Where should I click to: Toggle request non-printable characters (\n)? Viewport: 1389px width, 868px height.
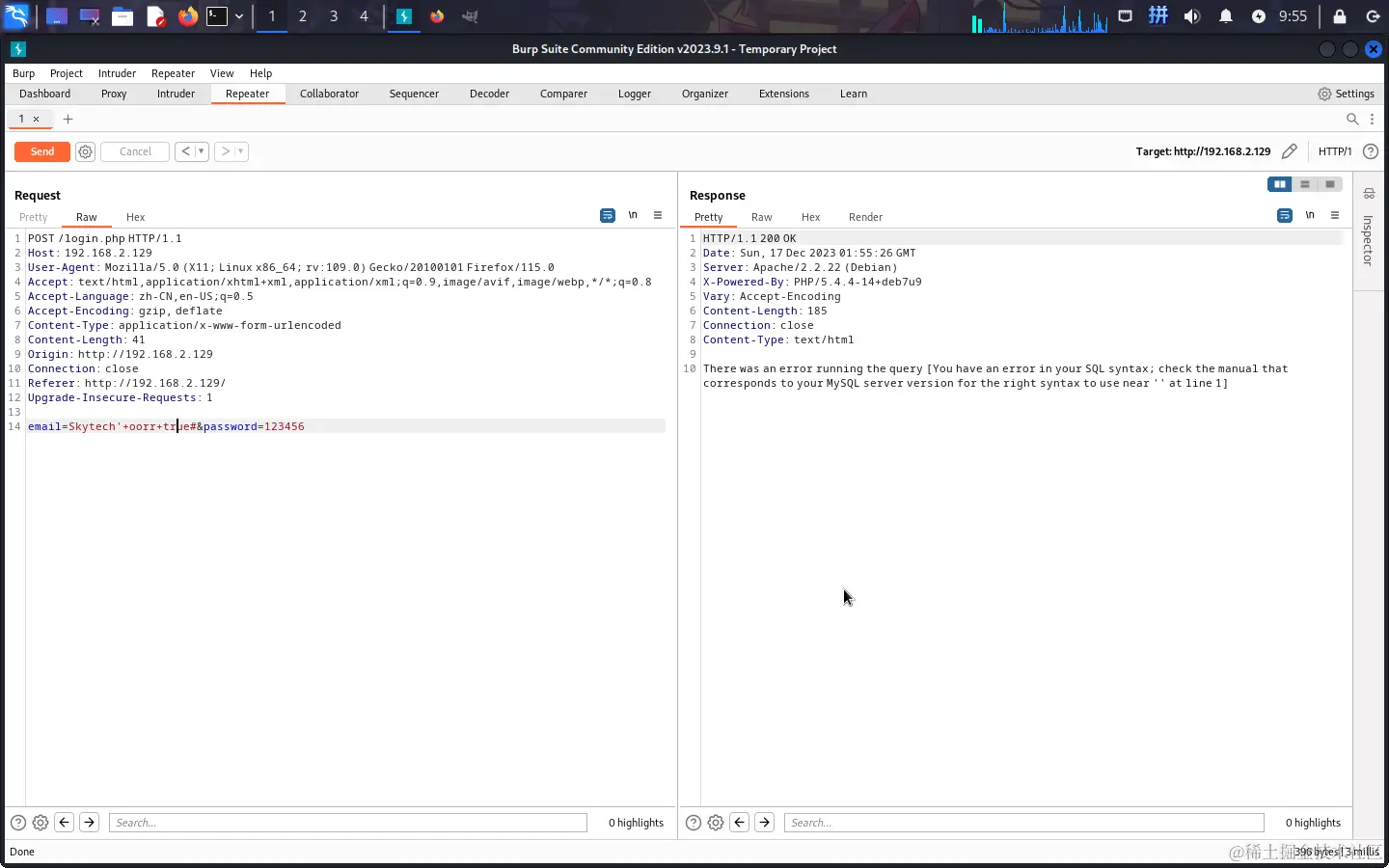coord(633,215)
